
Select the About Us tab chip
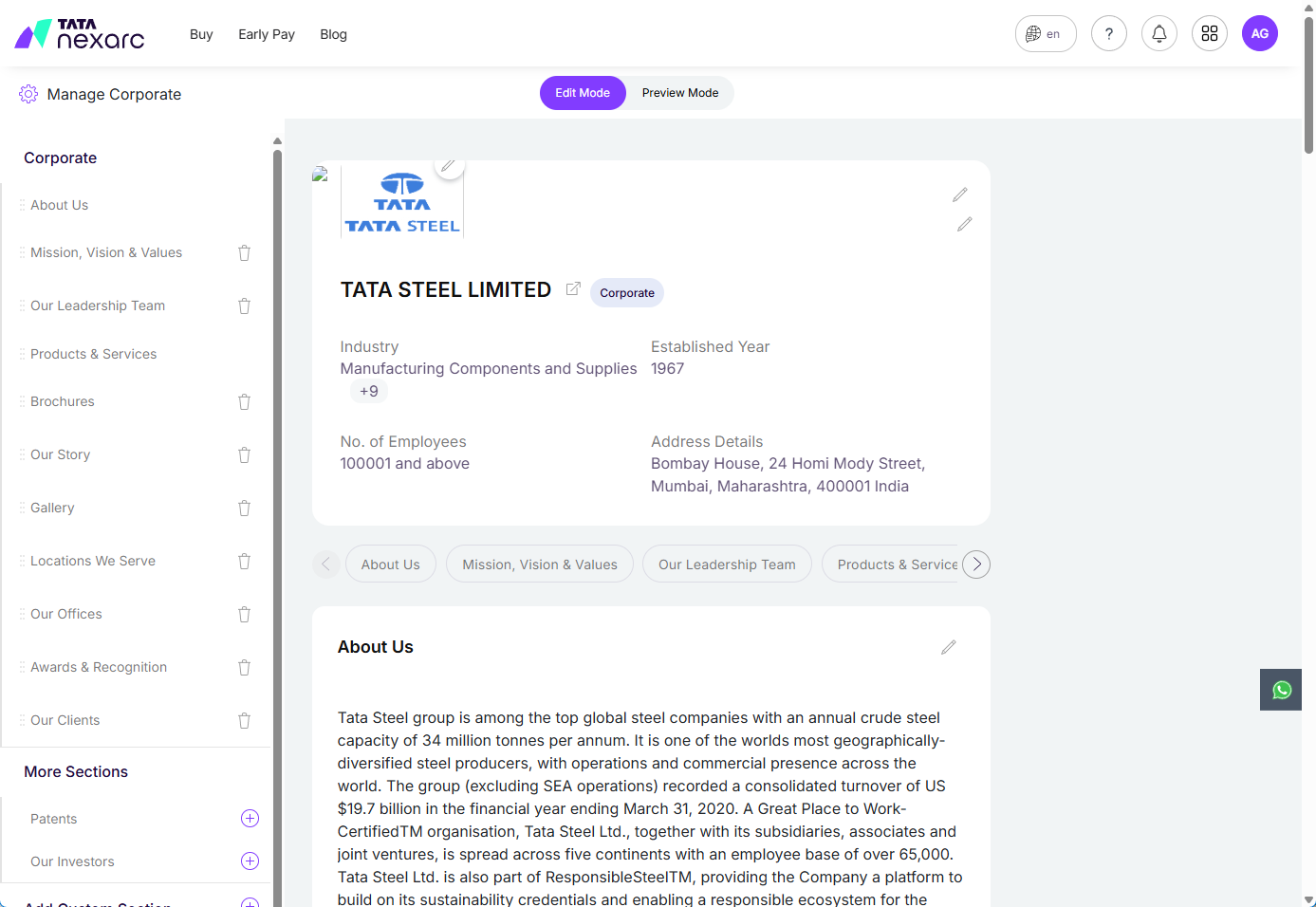pyautogui.click(x=390, y=565)
